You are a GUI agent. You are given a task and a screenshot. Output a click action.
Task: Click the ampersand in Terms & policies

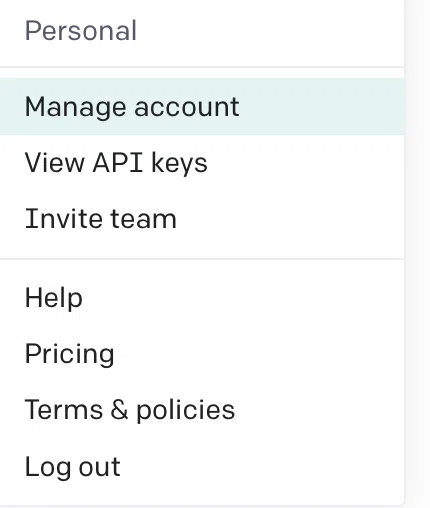119,409
